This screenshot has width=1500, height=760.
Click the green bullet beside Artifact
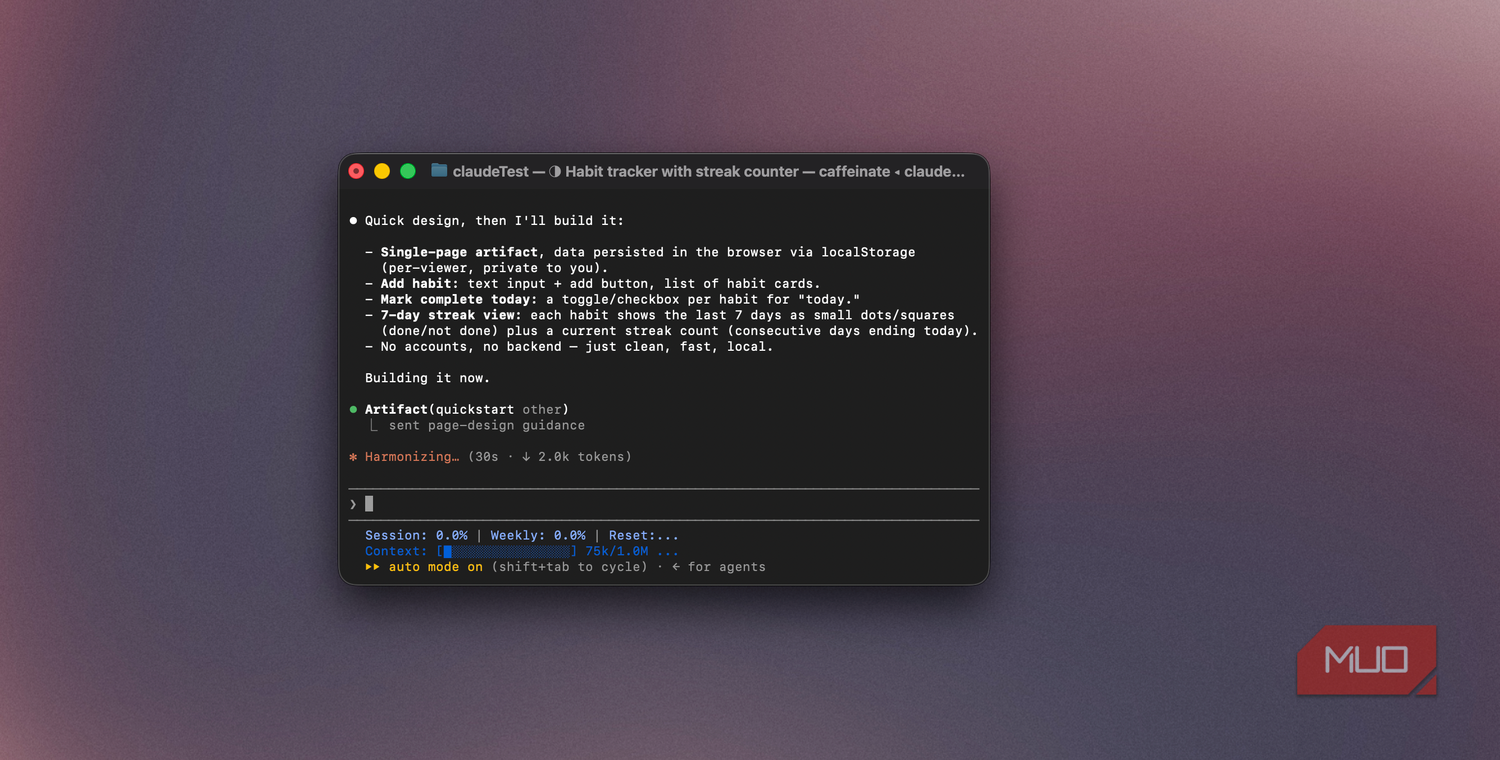click(353, 409)
